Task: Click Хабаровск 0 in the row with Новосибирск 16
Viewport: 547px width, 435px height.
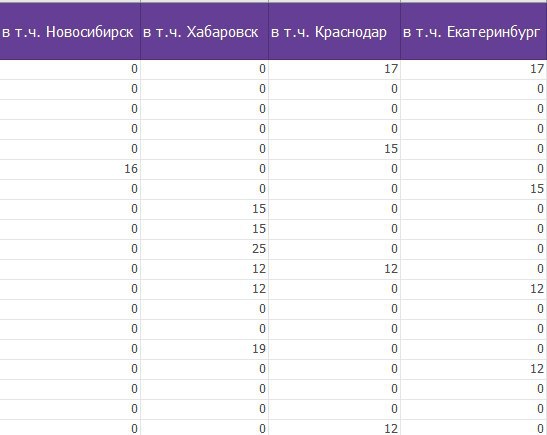Action: coord(204,170)
